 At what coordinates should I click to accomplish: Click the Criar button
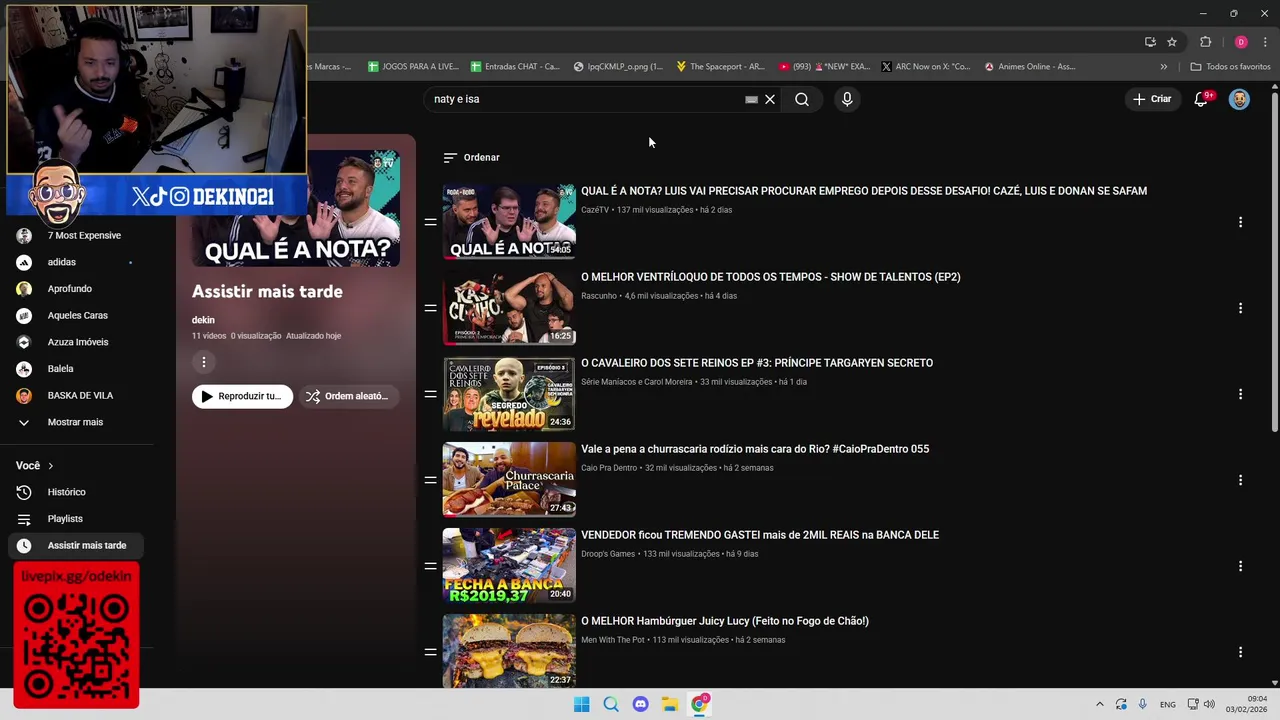[x=1151, y=99]
